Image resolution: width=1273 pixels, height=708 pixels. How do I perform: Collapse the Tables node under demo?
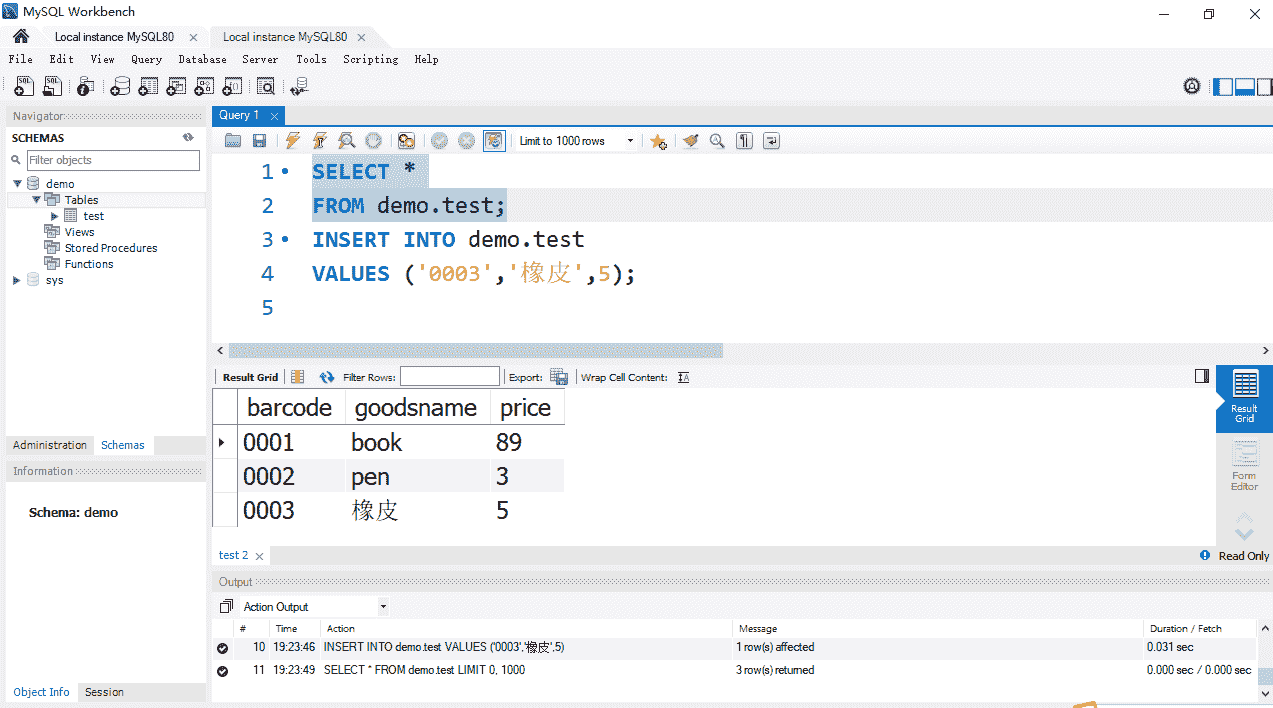tap(36, 200)
